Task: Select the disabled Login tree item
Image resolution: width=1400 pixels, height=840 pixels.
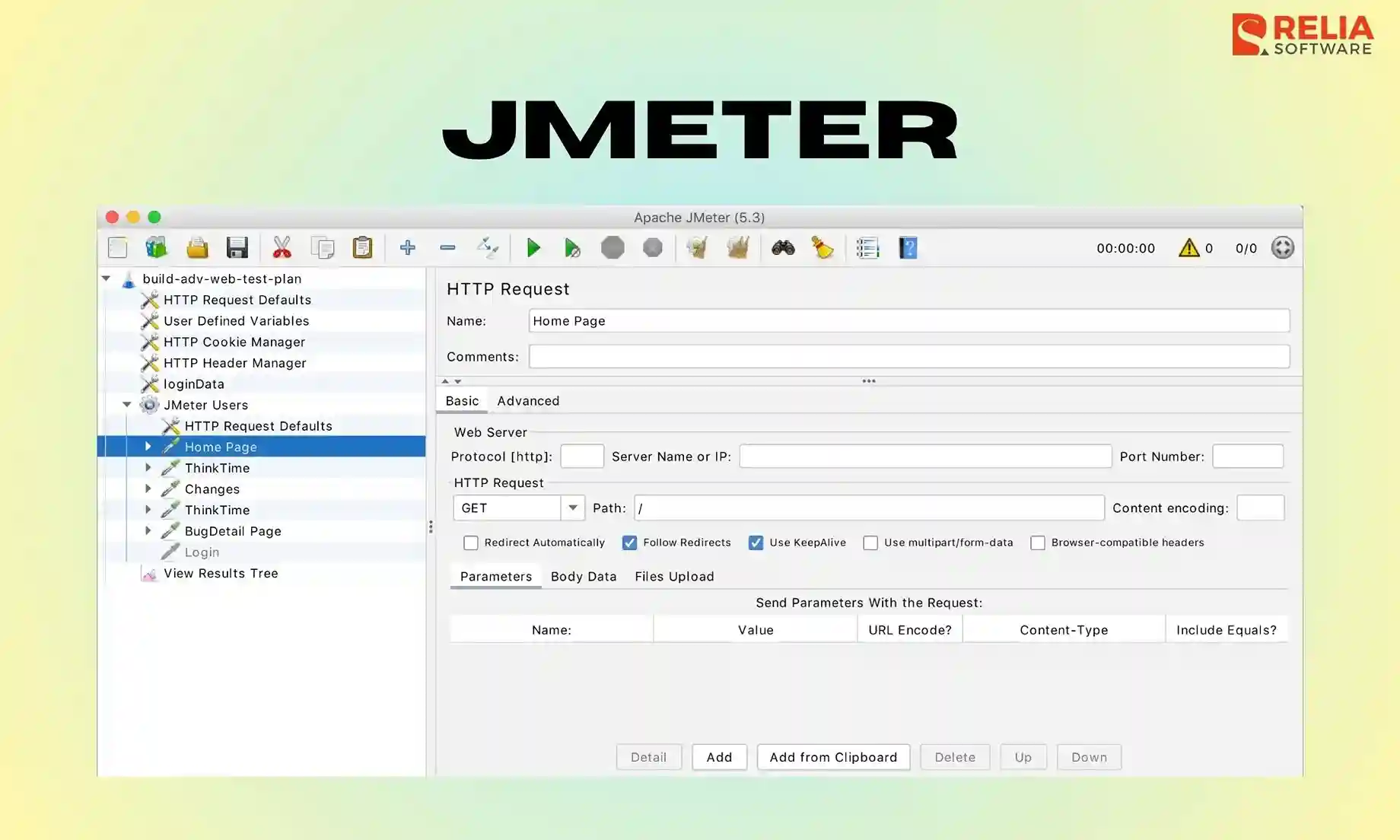Action: click(x=202, y=552)
